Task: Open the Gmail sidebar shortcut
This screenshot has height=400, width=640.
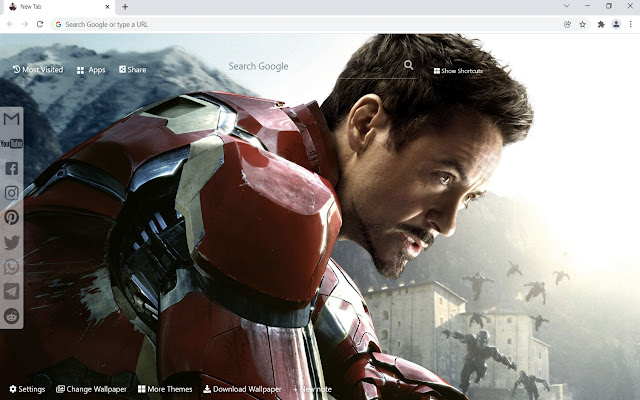Action: pyautogui.click(x=11, y=119)
